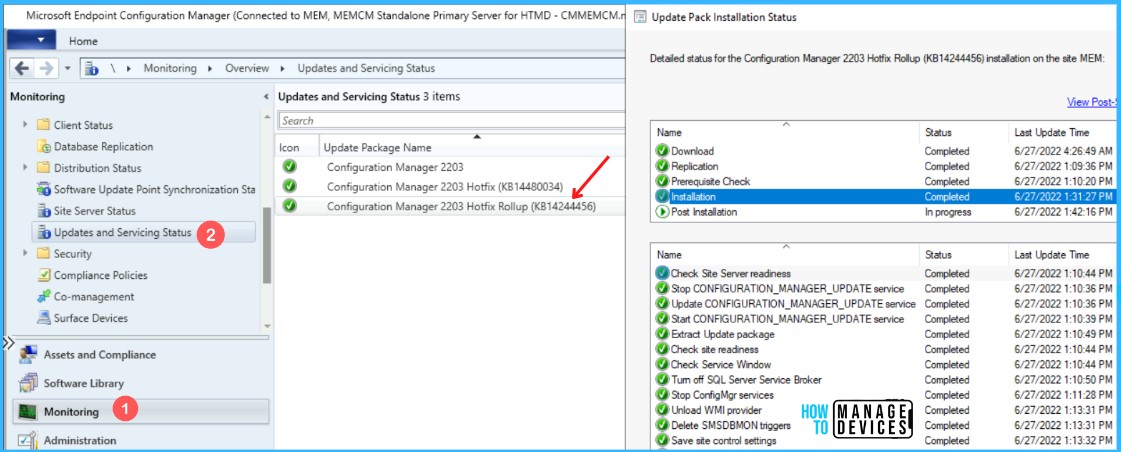Click the Software Library workspace icon

tap(28, 383)
